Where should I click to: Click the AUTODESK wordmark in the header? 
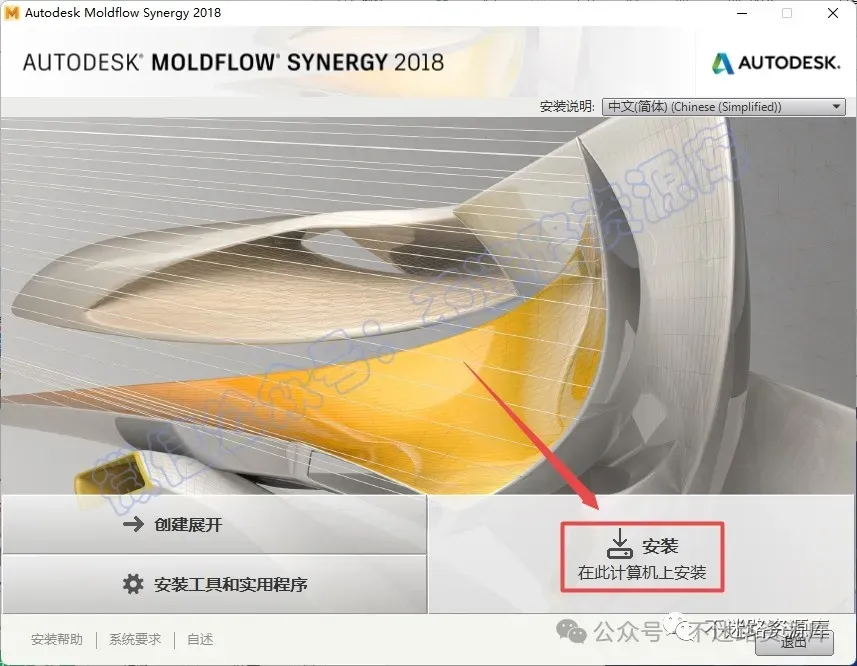(789, 63)
